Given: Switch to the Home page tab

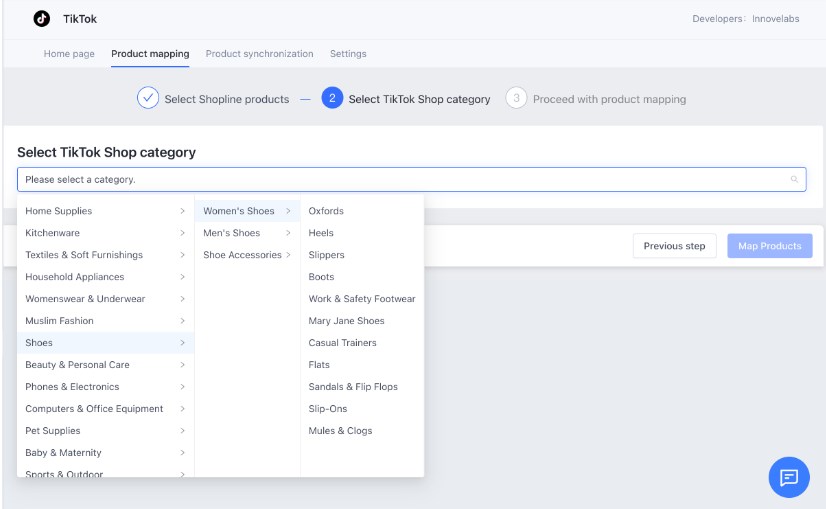Looking at the screenshot, I should click(69, 54).
